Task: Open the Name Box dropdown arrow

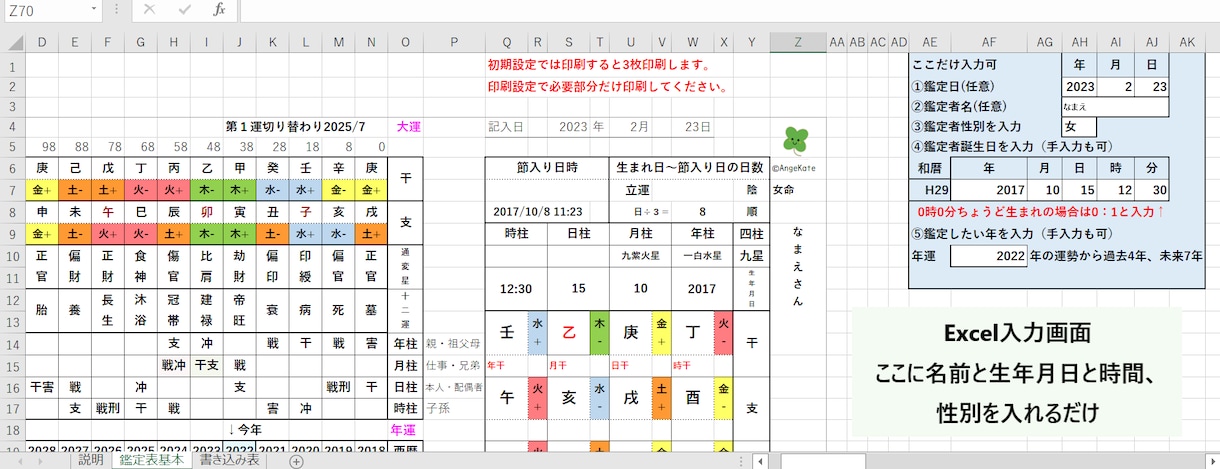Action: [x=94, y=10]
